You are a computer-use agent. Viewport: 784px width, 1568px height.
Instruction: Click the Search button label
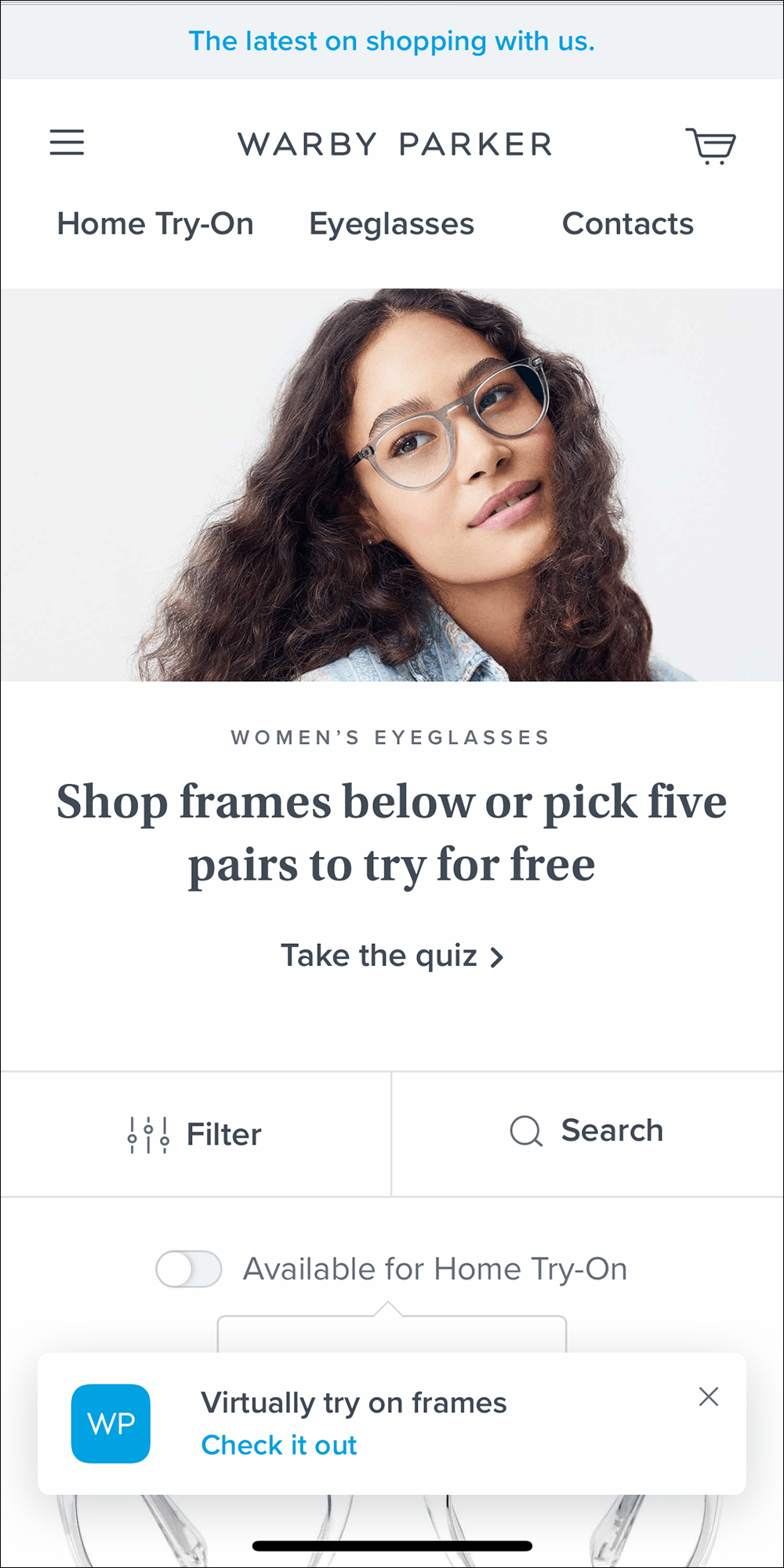612,1131
